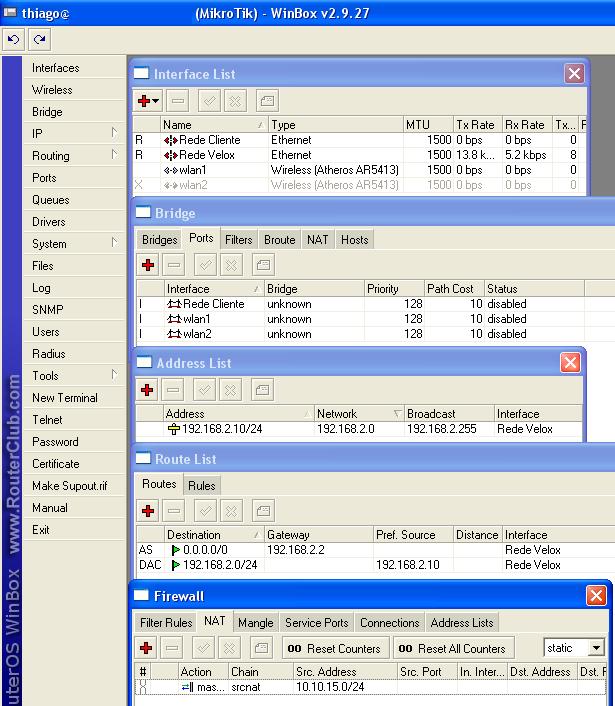The width and height of the screenshot is (615, 706).
Task: Close the Interface List window
Action: tap(574, 73)
